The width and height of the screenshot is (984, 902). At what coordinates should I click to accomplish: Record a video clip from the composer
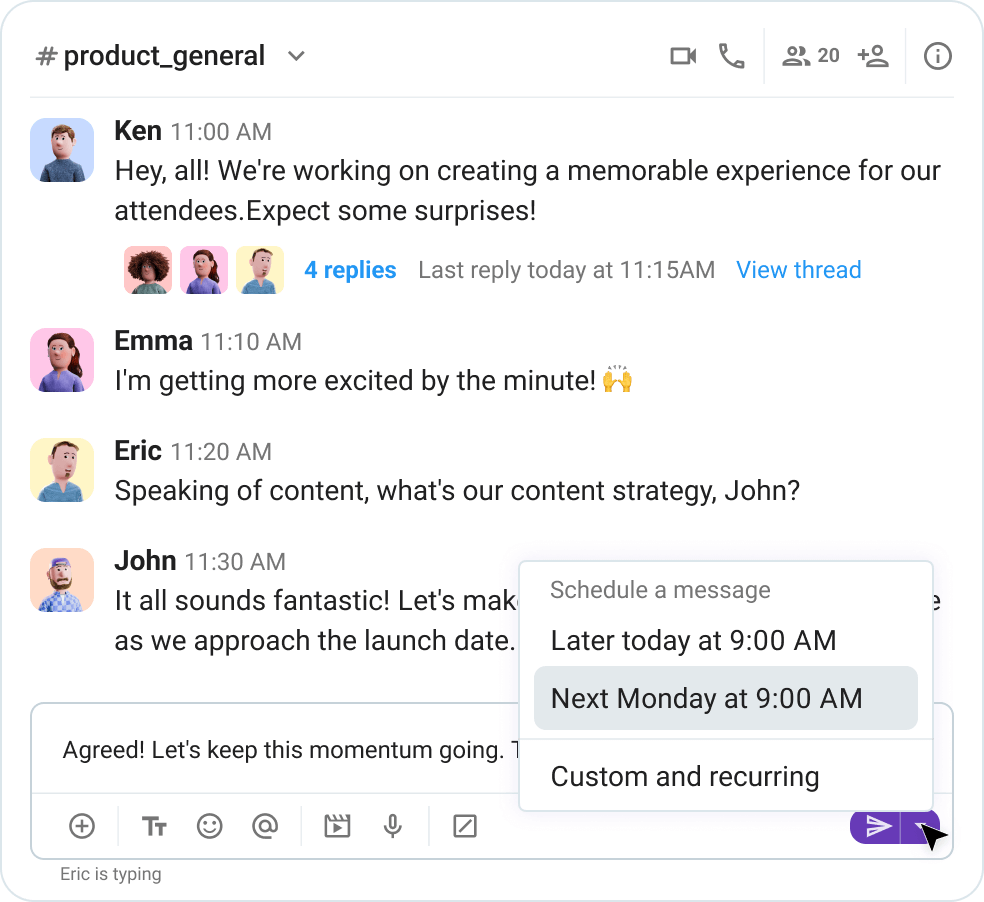(337, 826)
